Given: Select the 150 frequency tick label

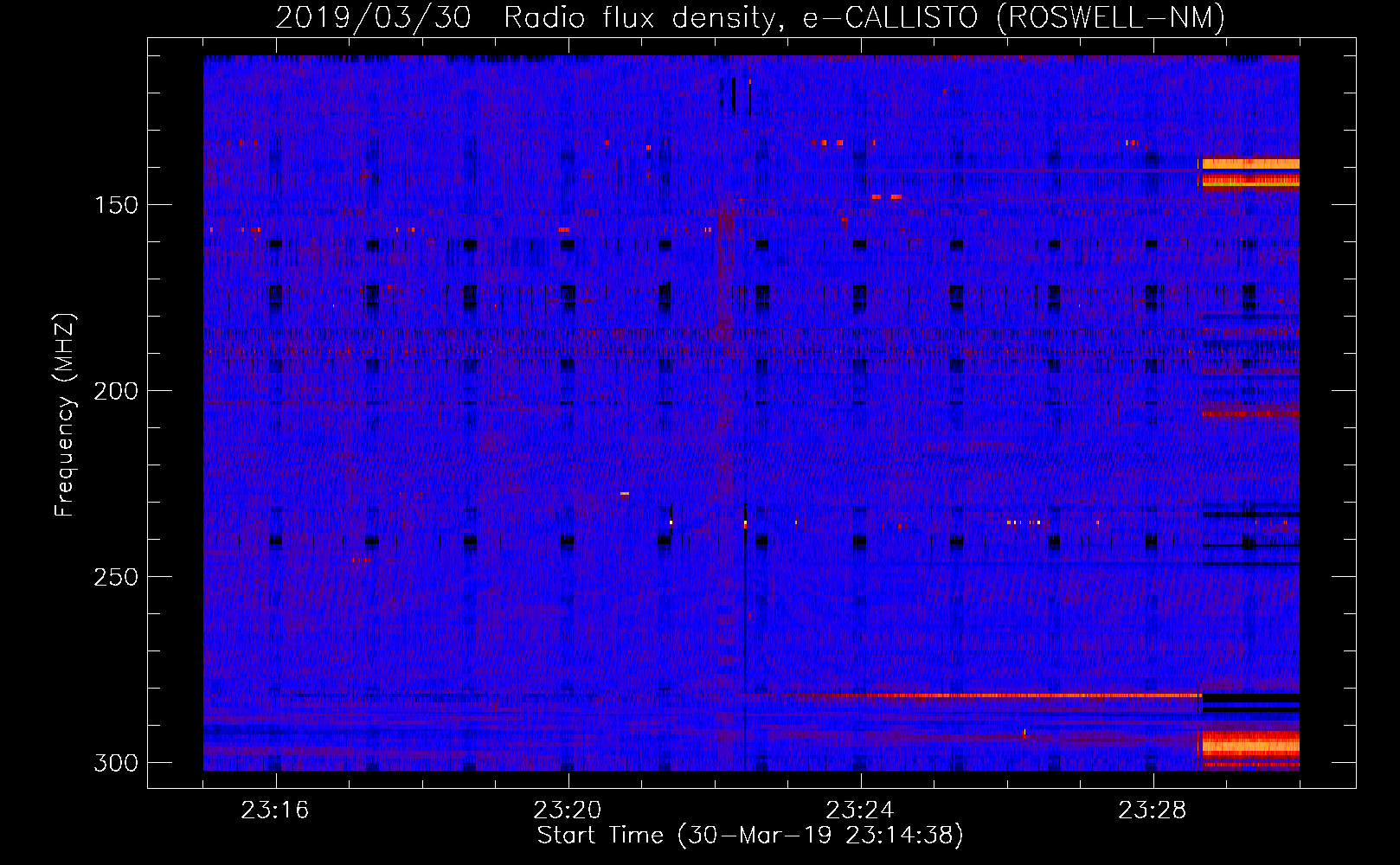Looking at the screenshot, I should click(116, 206).
